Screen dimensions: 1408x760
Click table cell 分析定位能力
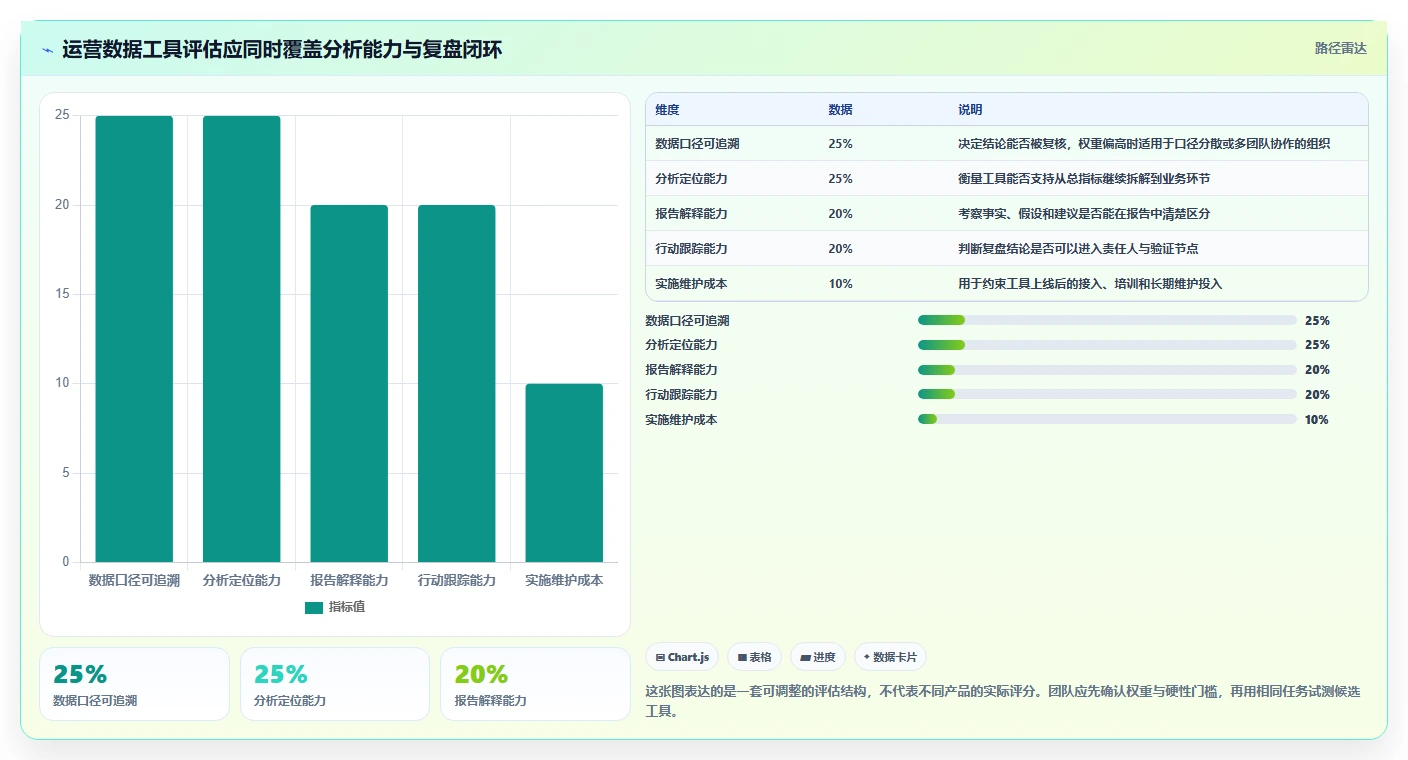coord(691,179)
